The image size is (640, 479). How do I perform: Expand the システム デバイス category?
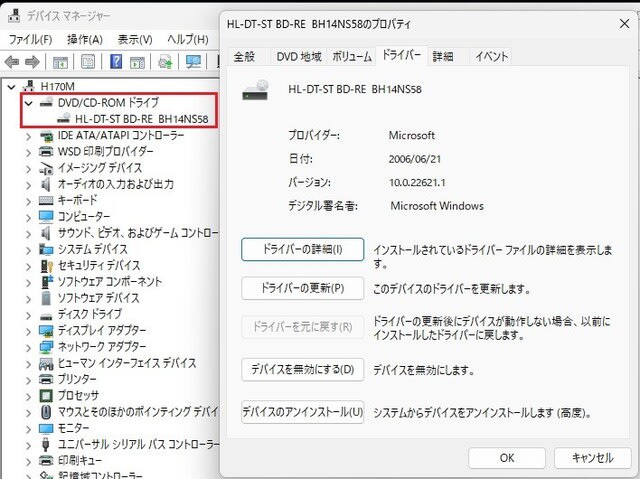point(28,250)
